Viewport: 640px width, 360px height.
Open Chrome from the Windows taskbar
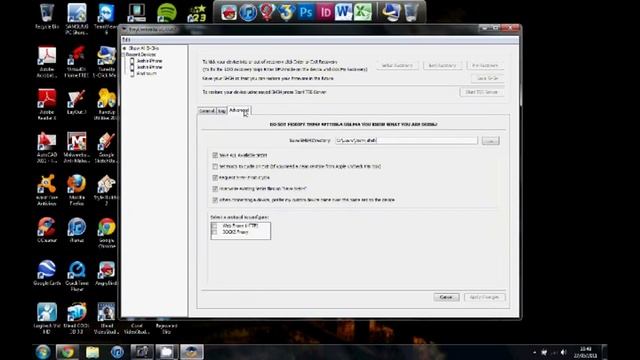tap(67, 352)
